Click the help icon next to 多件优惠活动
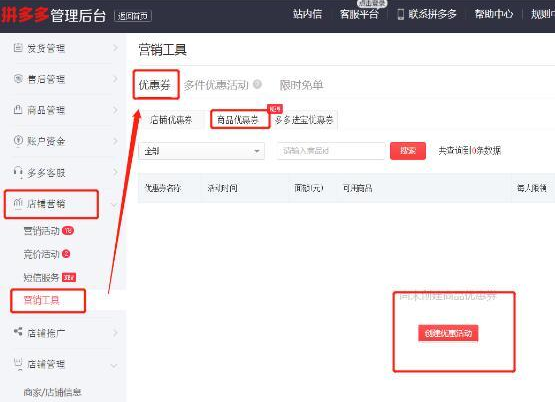The height and width of the screenshot is (402, 555). [x=258, y=84]
